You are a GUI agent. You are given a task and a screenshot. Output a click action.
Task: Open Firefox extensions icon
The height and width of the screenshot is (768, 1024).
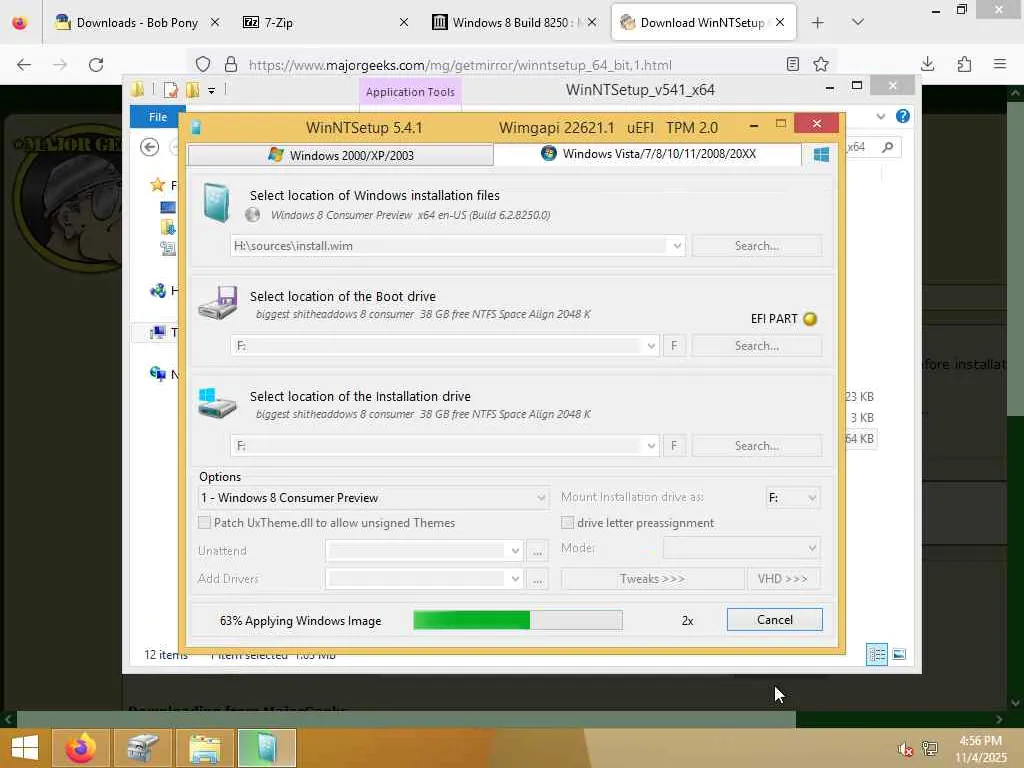tap(964, 64)
